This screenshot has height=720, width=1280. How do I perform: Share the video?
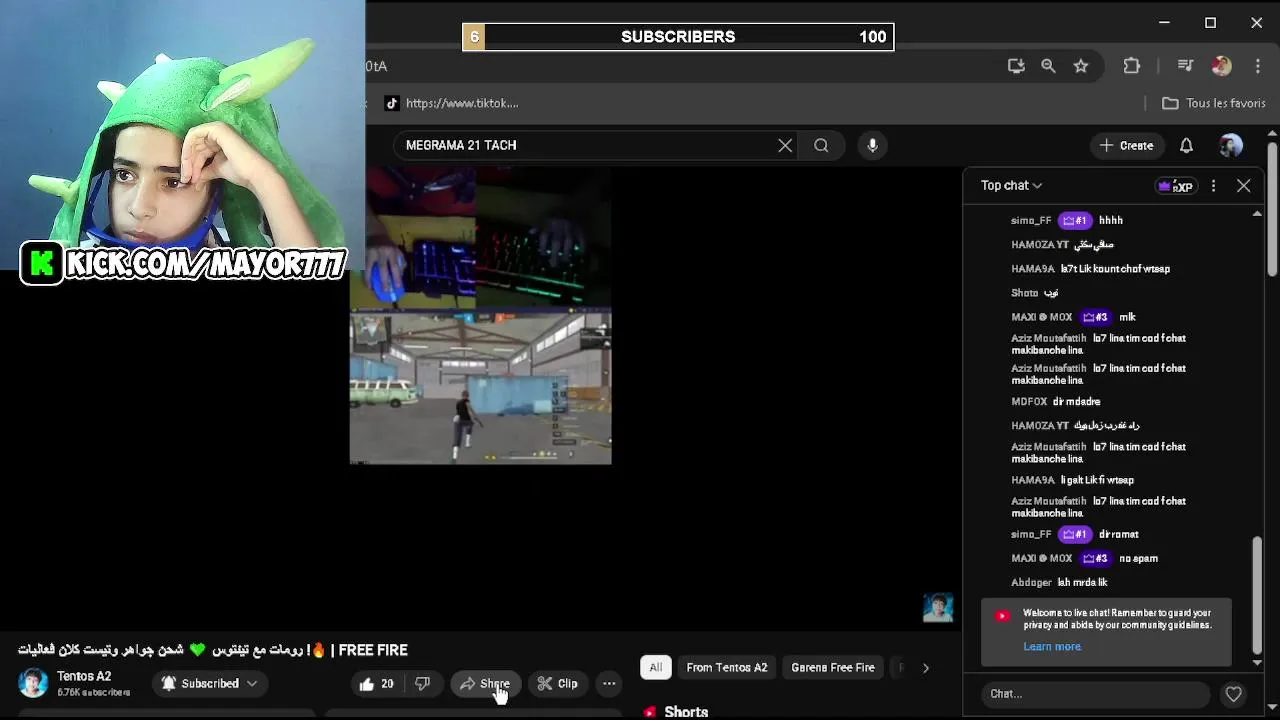coord(485,684)
